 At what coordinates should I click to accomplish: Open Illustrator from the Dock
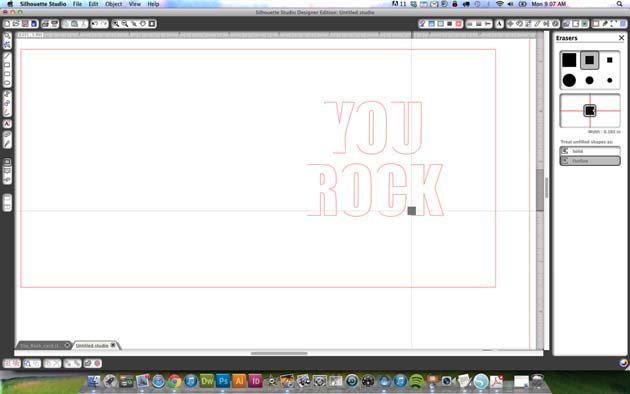[x=239, y=380]
